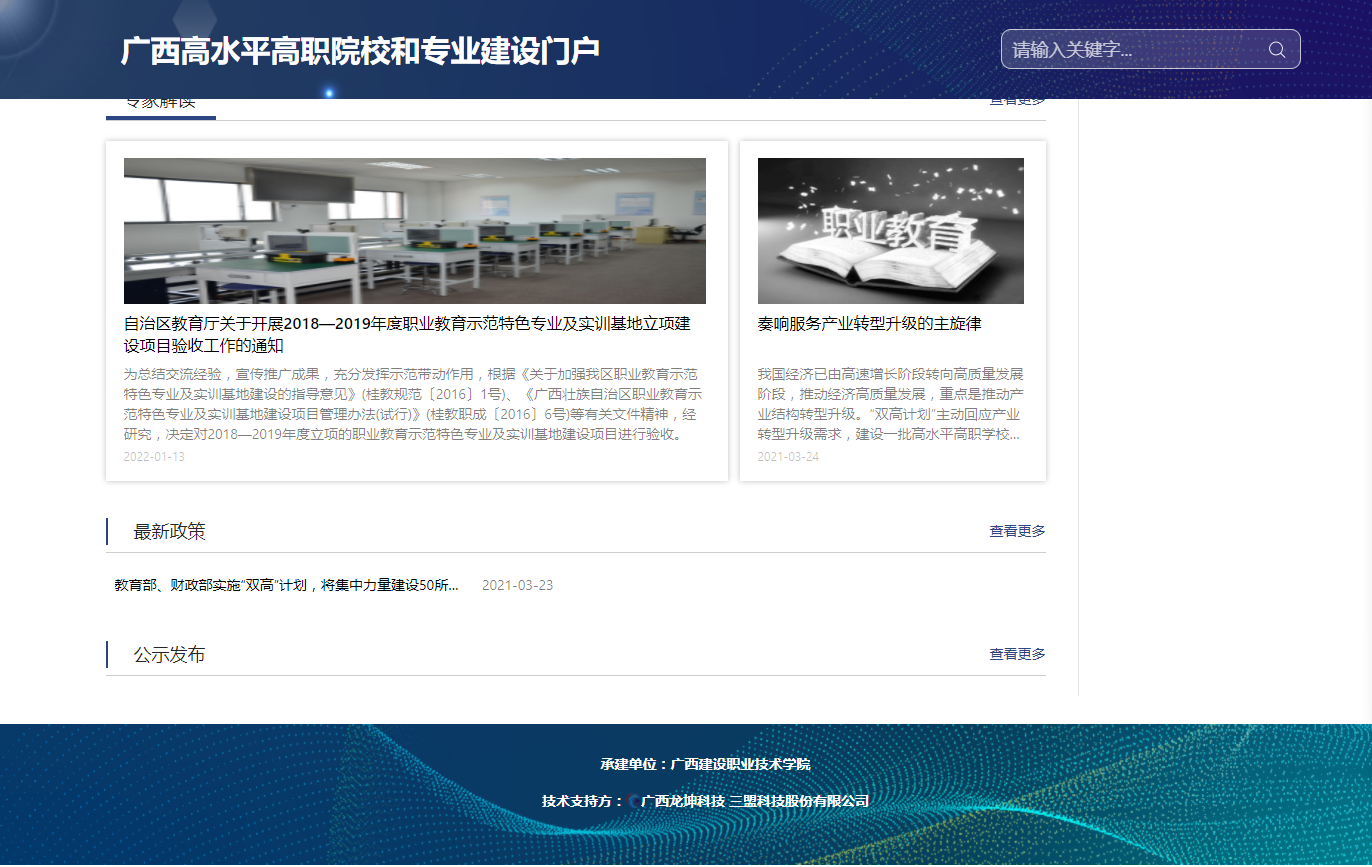Image resolution: width=1372 pixels, height=867 pixels.
Task: Open the classroom workbench article thumbnail
Action: (414, 230)
